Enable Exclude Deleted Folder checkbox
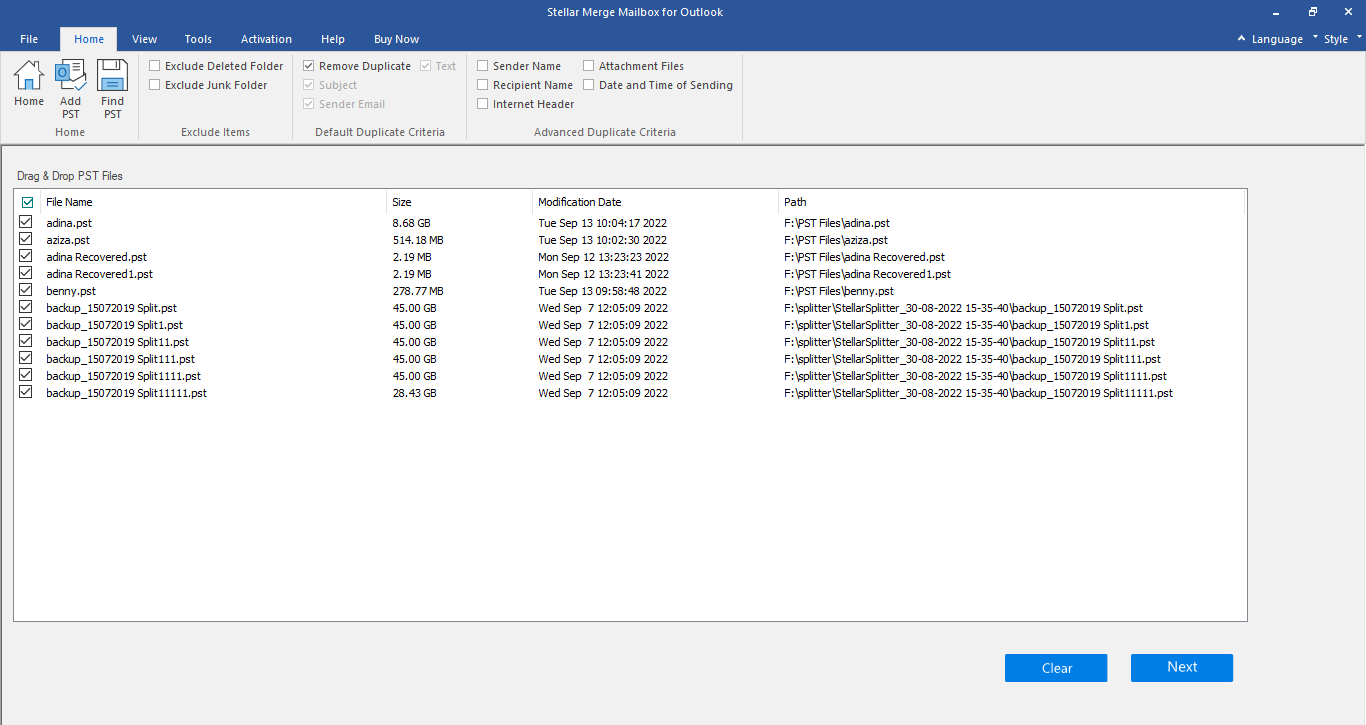 click(155, 66)
